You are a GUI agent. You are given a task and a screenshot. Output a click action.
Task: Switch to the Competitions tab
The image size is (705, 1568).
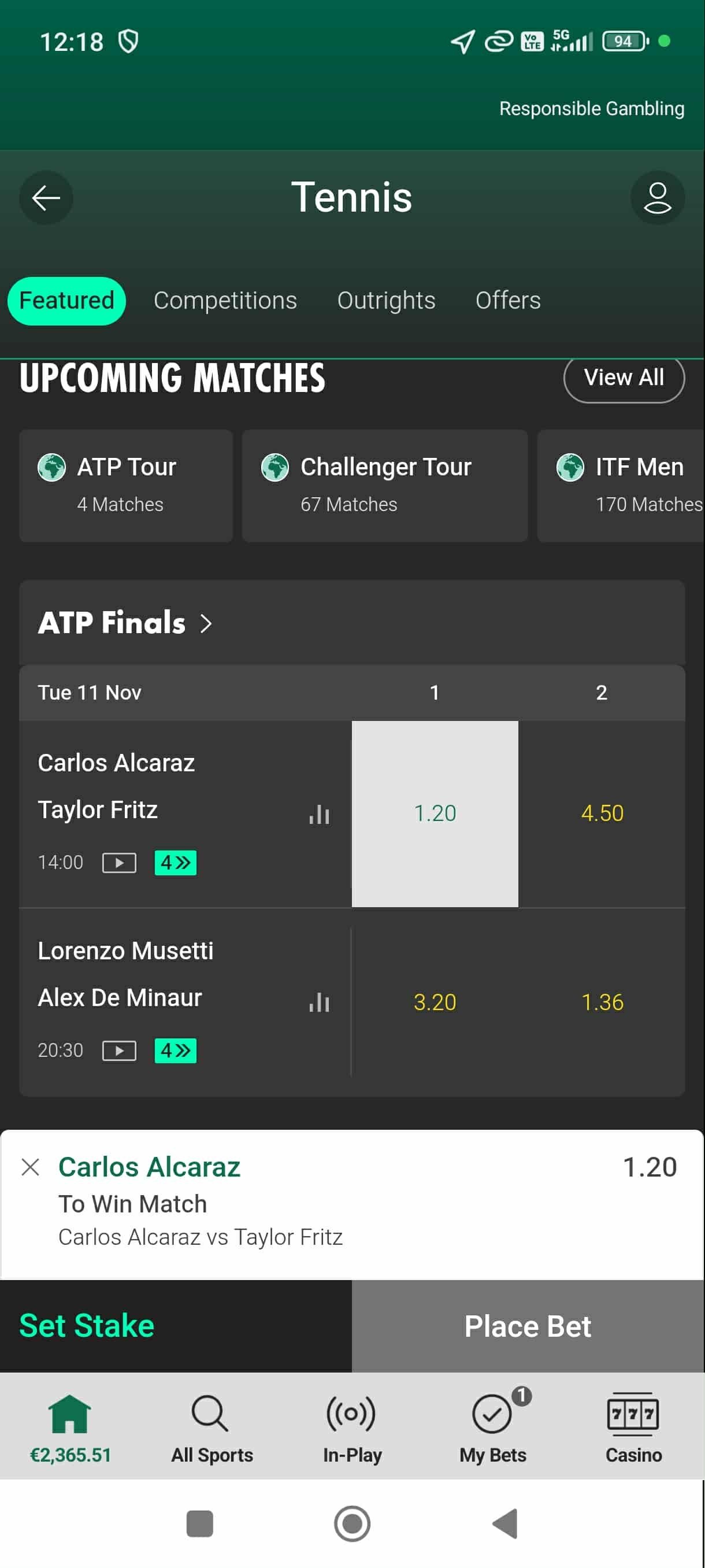(x=225, y=301)
